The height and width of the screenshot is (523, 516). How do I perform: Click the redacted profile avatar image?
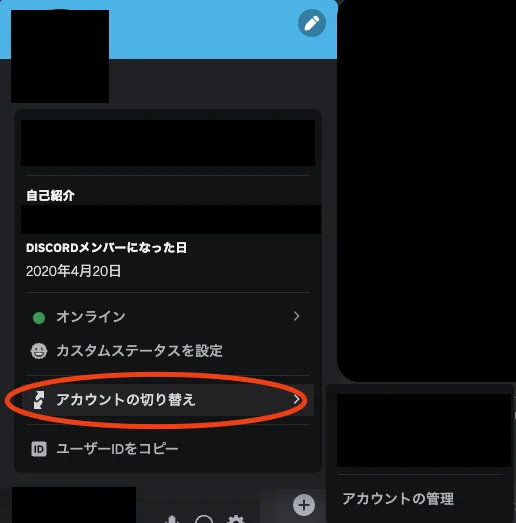pos(60,56)
